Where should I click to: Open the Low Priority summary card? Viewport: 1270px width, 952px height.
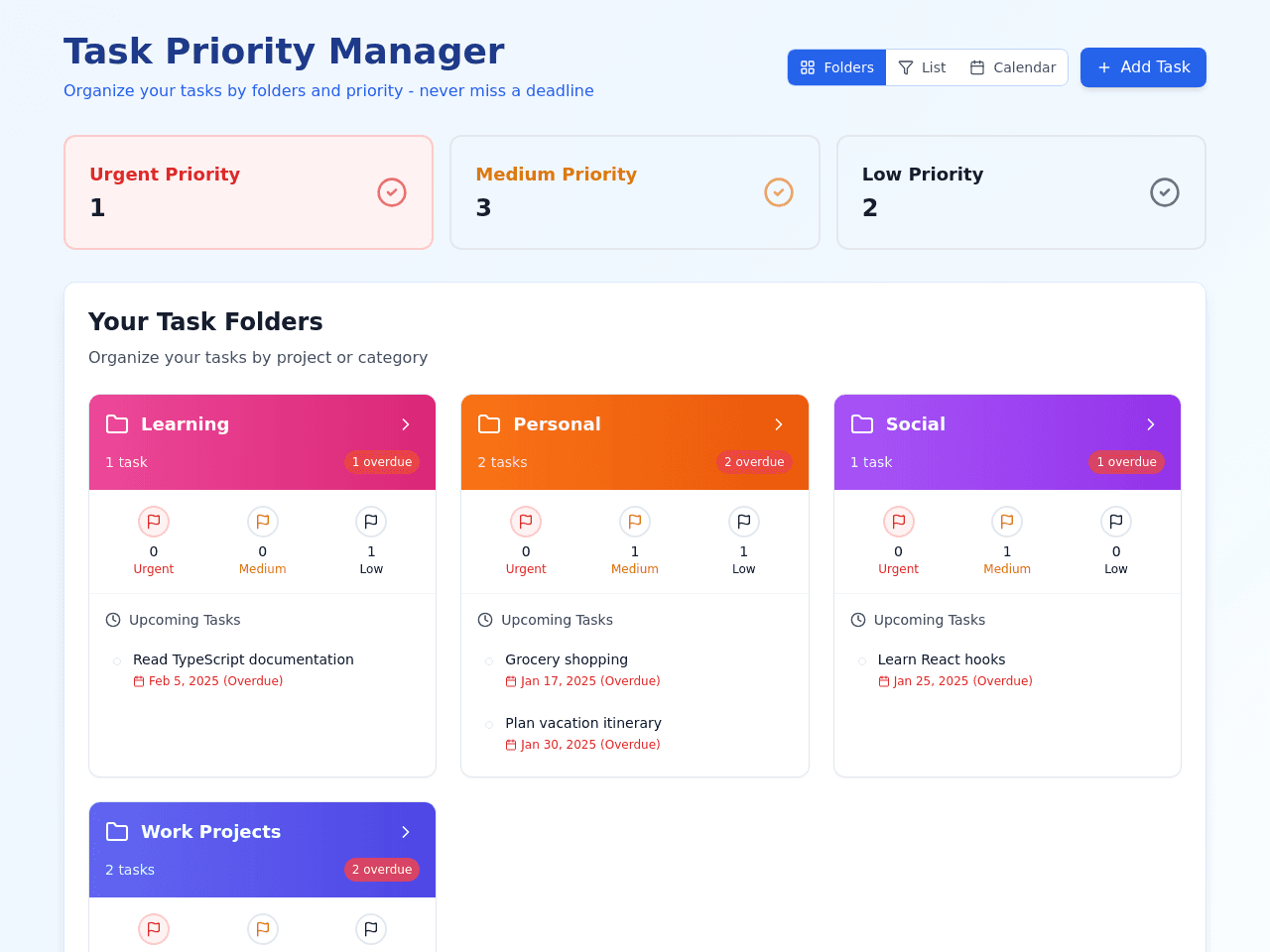click(1021, 192)
